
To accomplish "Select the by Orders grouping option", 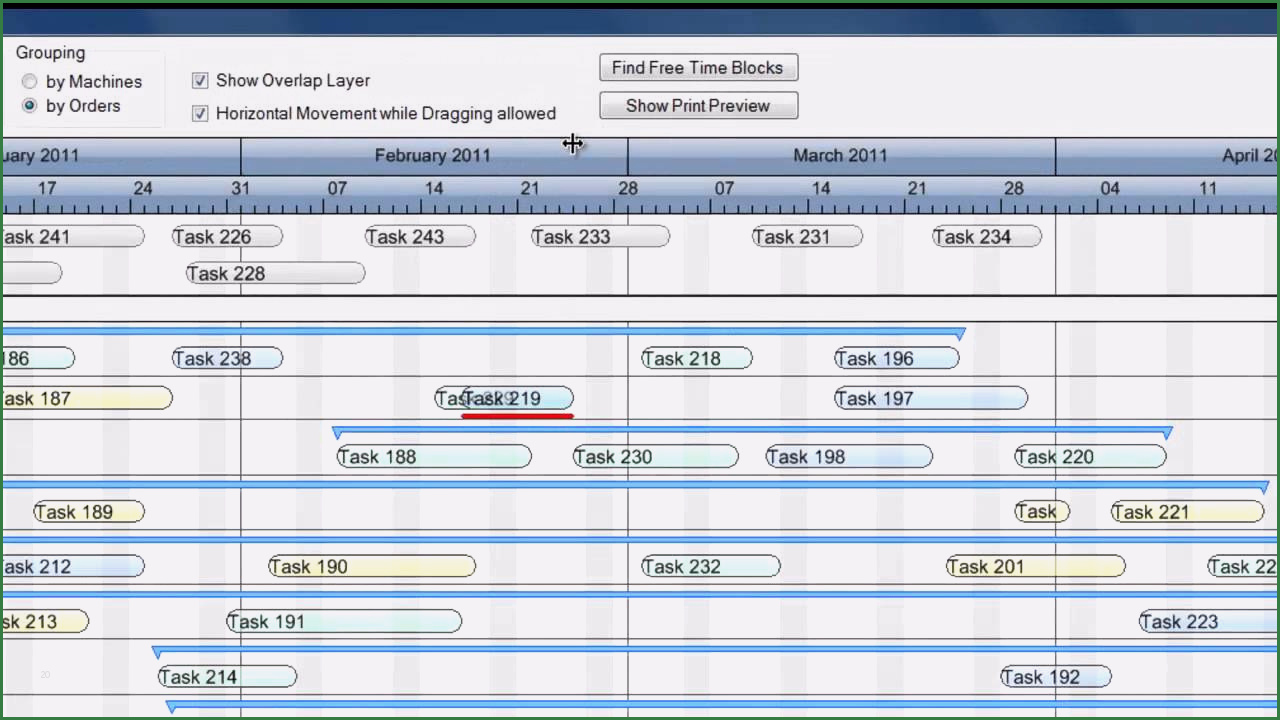I will point(30,106).
